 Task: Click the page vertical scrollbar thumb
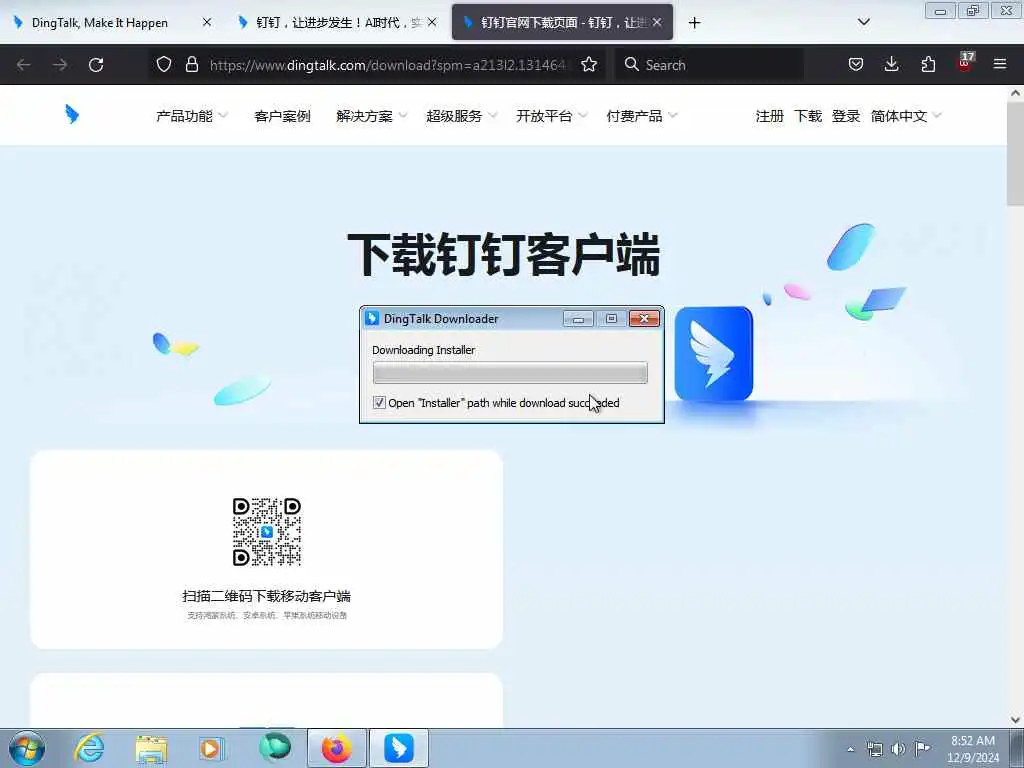1015,154
